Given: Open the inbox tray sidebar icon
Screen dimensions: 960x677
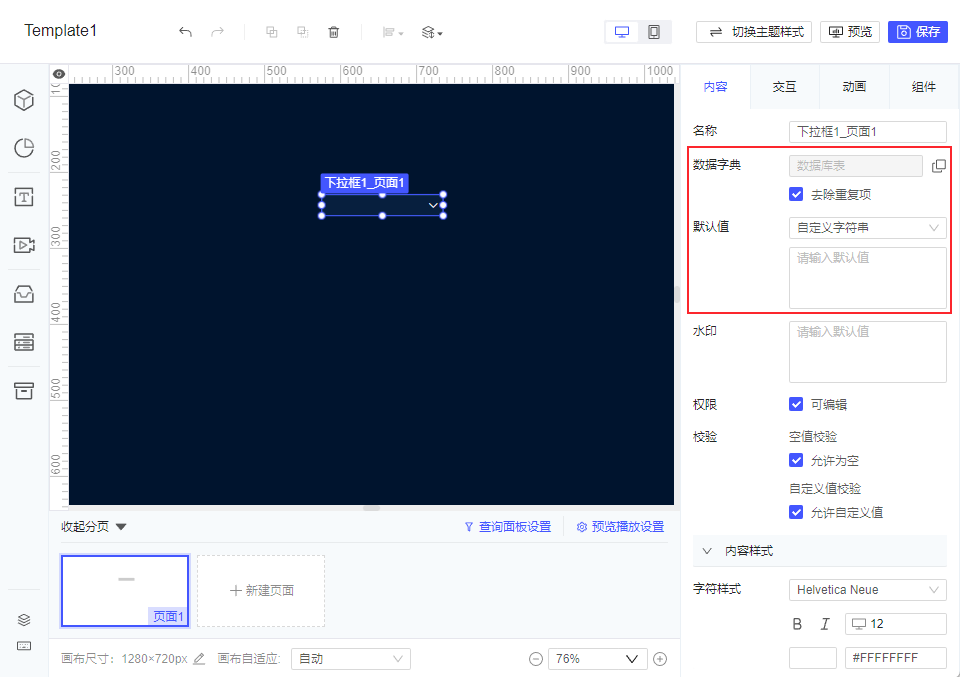Looking at the screenshot, I should point(24,294).
